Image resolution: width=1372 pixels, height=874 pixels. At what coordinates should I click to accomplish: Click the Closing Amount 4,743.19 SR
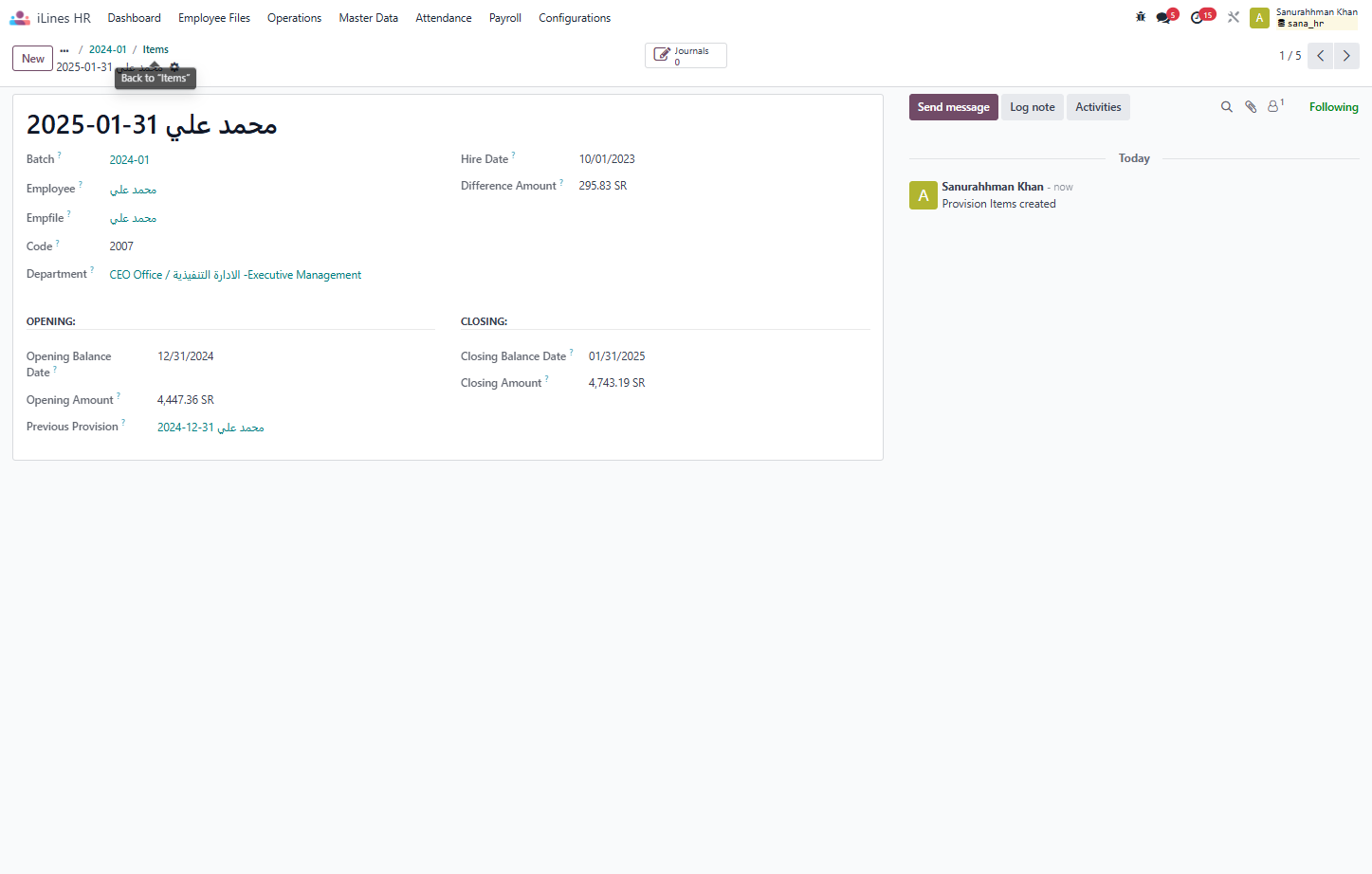tap(616, 383)
